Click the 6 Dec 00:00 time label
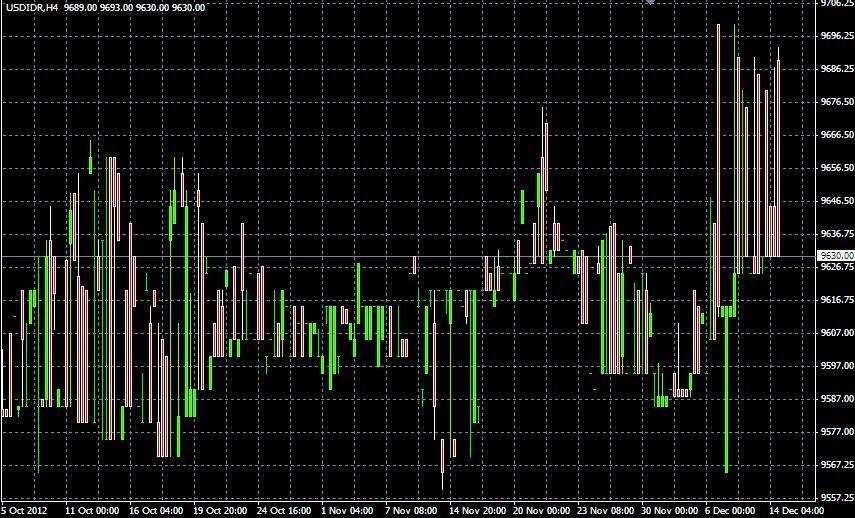The image size is (855, 518). tap(731, 511)
